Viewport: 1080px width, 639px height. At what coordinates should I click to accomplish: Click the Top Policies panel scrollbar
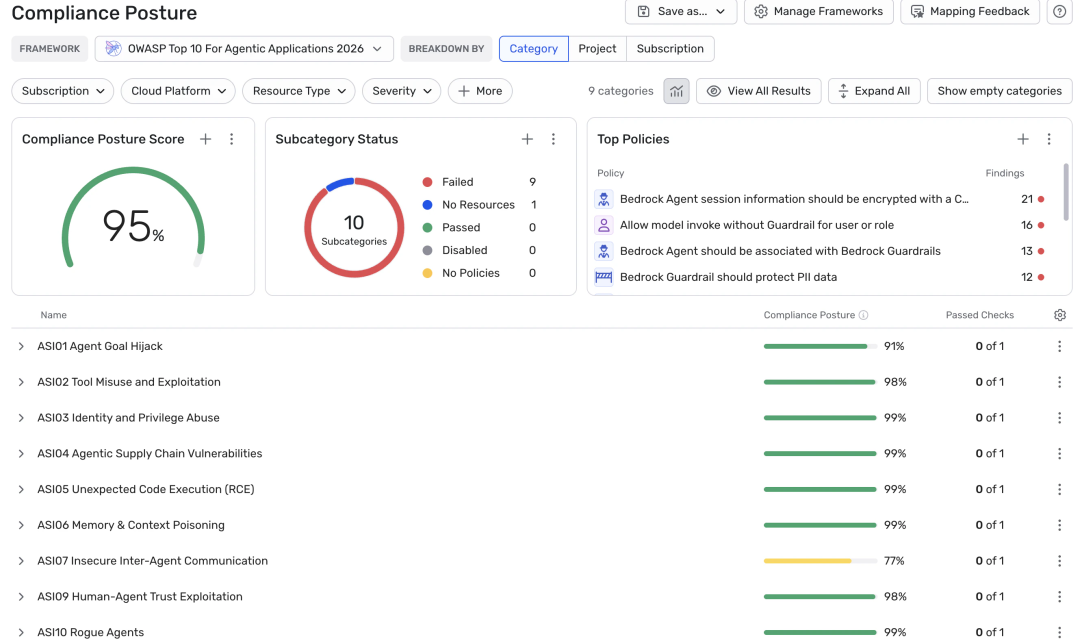1065,190
